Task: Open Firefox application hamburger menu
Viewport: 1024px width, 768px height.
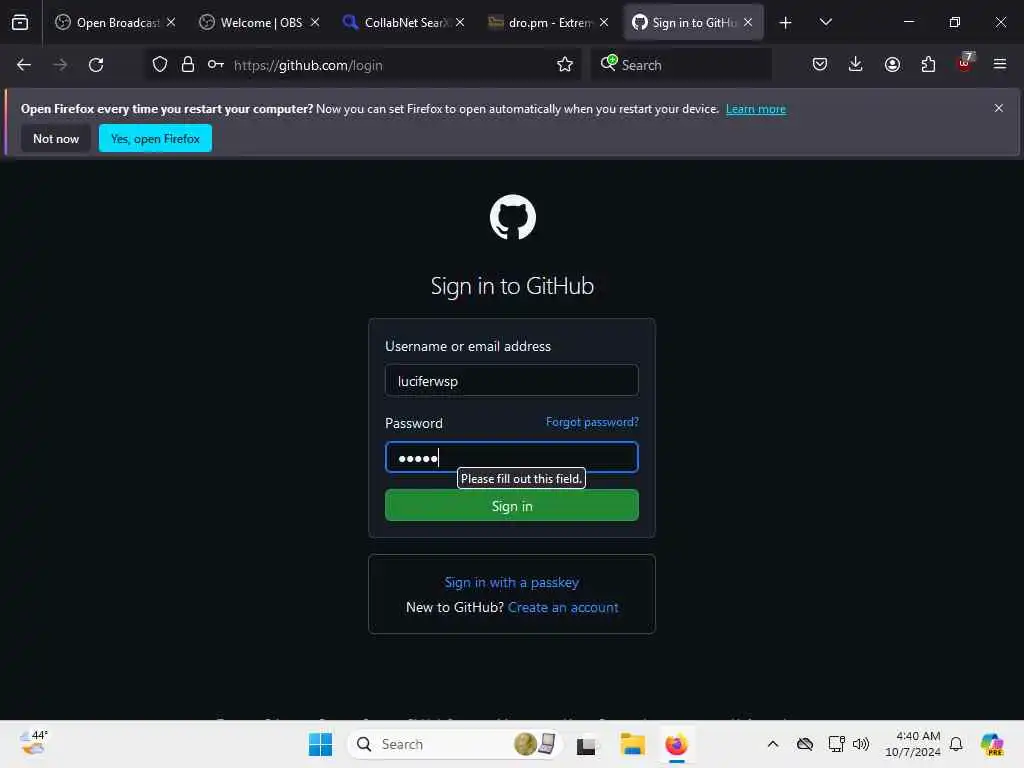Action: 1000,64
